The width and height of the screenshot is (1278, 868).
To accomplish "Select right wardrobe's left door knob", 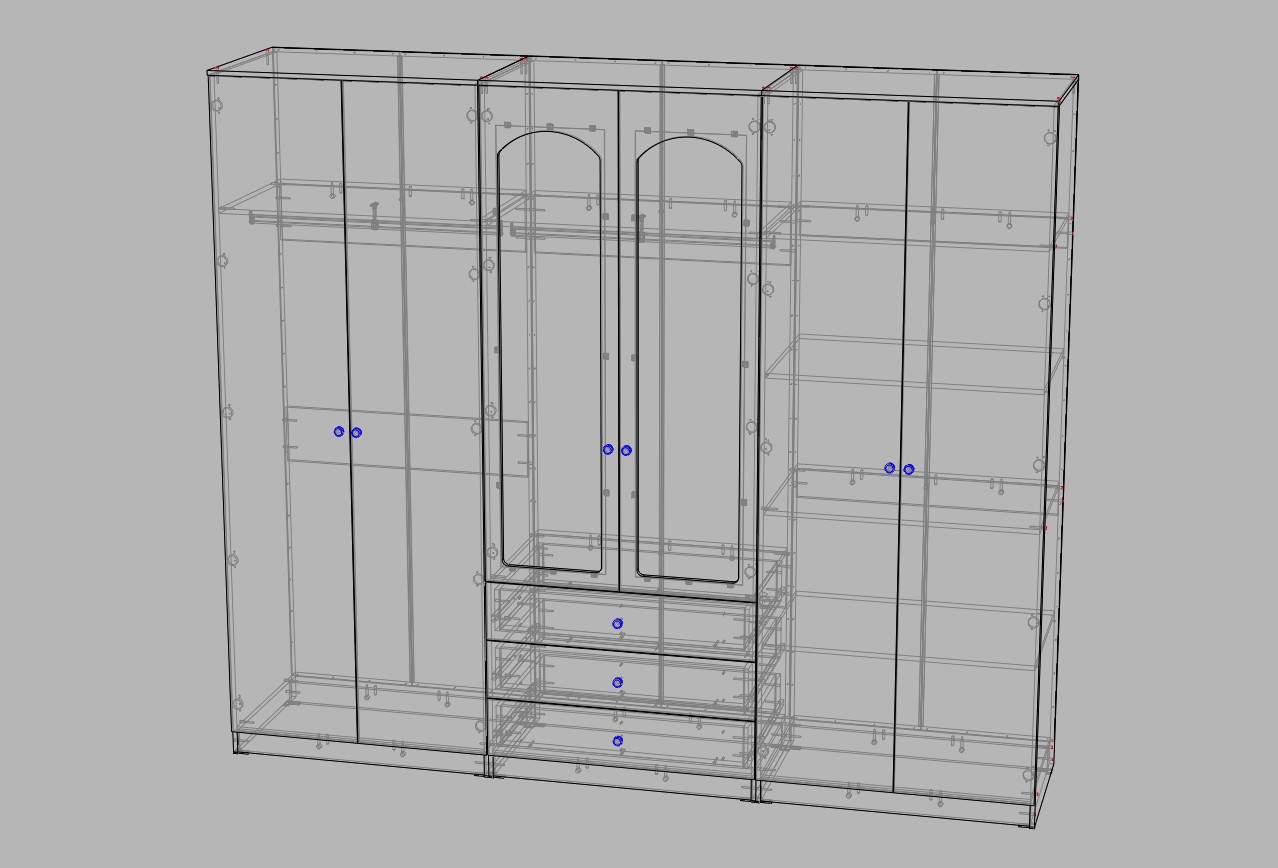I will pos(890,468).
